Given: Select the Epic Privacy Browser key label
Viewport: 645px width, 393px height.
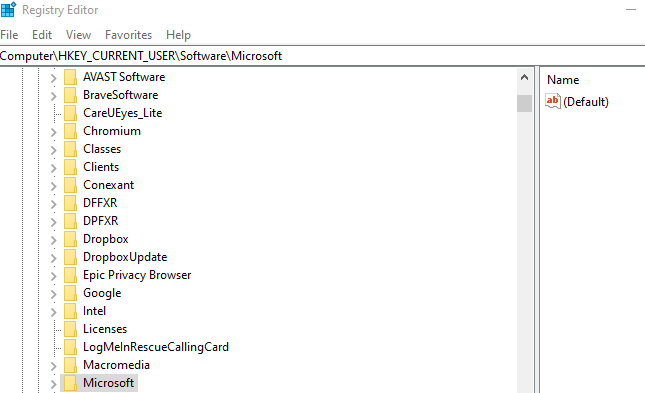Looking at the screenshot, I should pos(137,275).
